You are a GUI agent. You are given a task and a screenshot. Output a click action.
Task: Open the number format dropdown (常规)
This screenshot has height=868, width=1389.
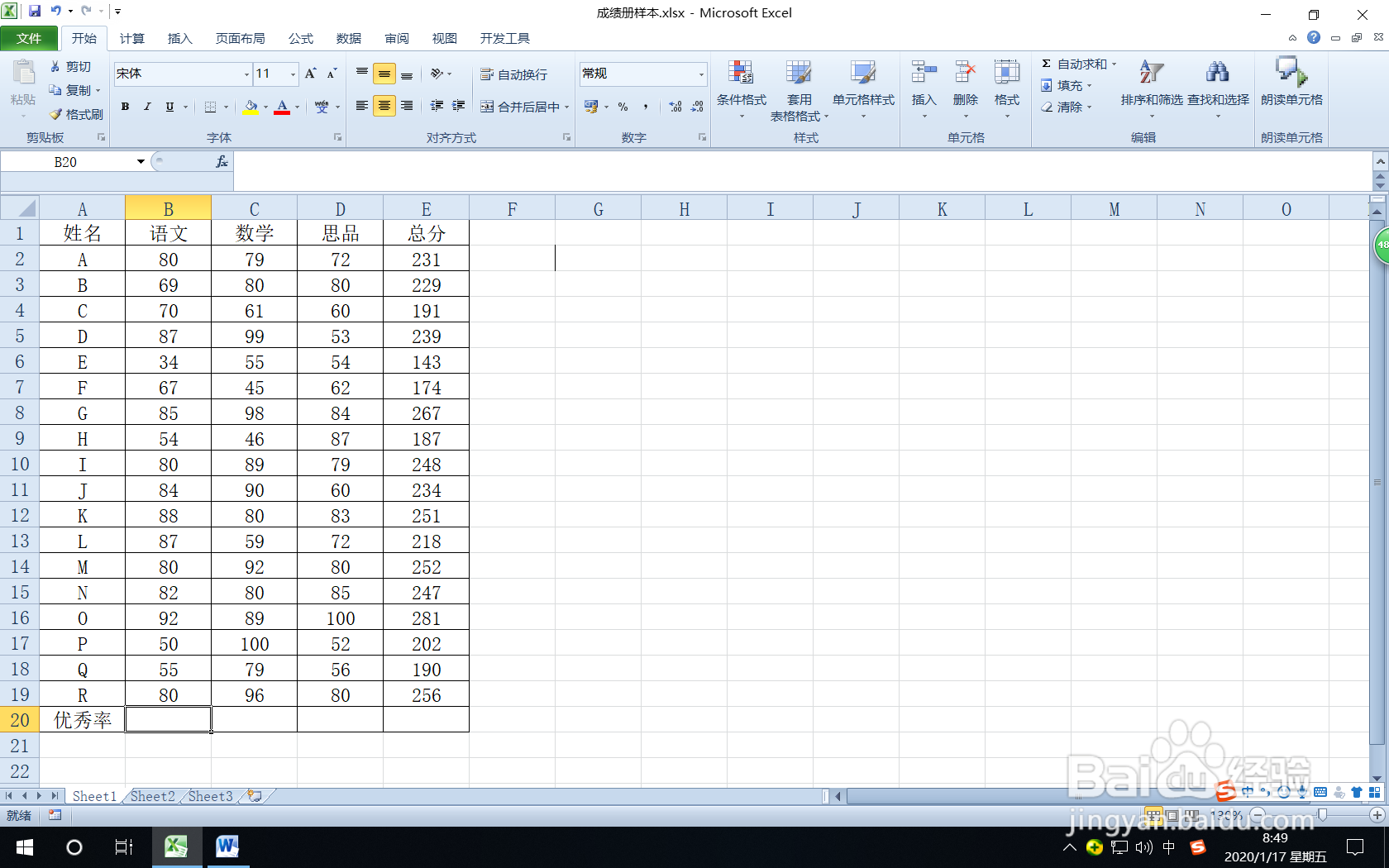[x=701, y=74]
